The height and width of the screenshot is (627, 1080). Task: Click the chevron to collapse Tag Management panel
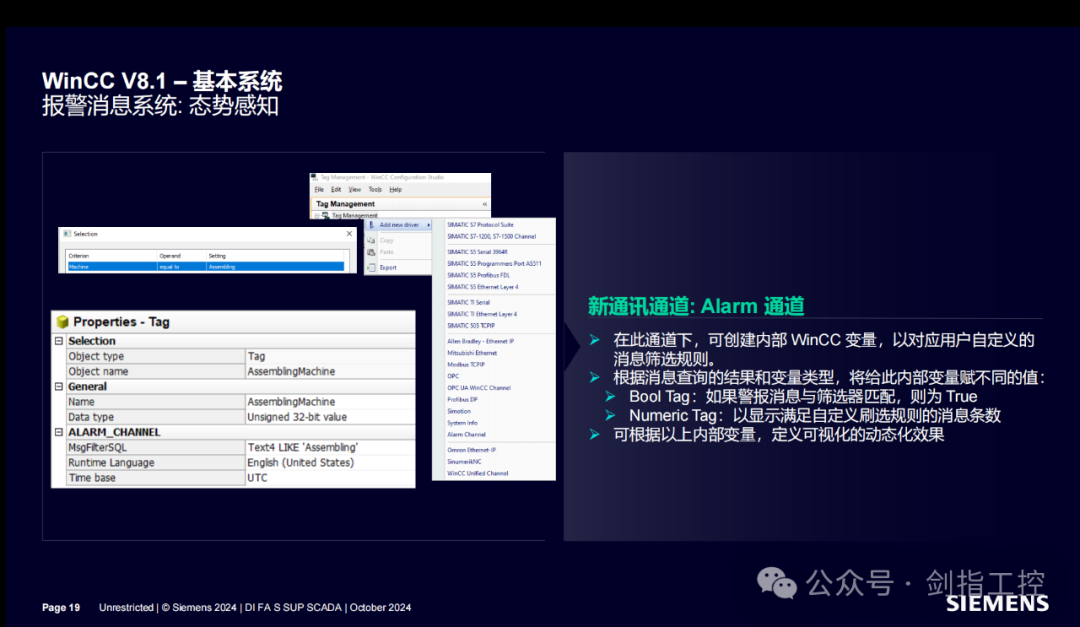[484, 204]
